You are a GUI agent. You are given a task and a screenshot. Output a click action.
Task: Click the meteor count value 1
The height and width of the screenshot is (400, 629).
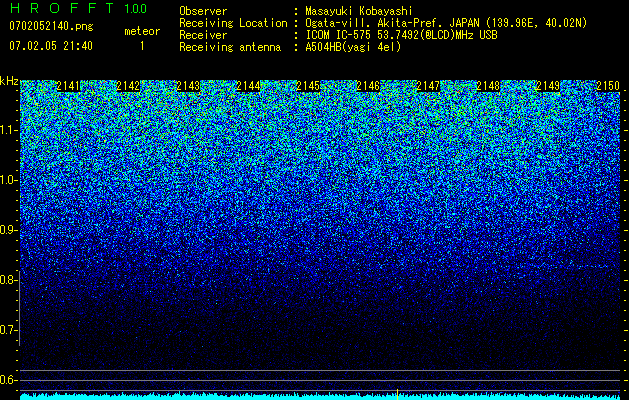click(x=142, y=46)
